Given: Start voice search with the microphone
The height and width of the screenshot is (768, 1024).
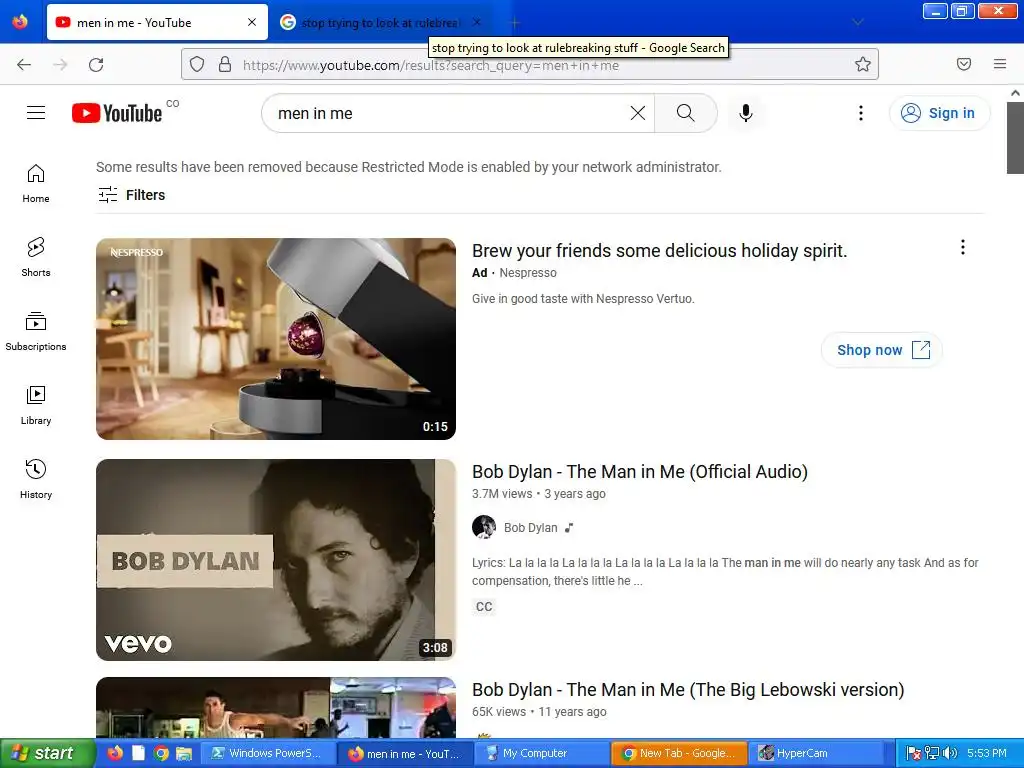Looking at the screenshot, I should [x=746, y=113].
